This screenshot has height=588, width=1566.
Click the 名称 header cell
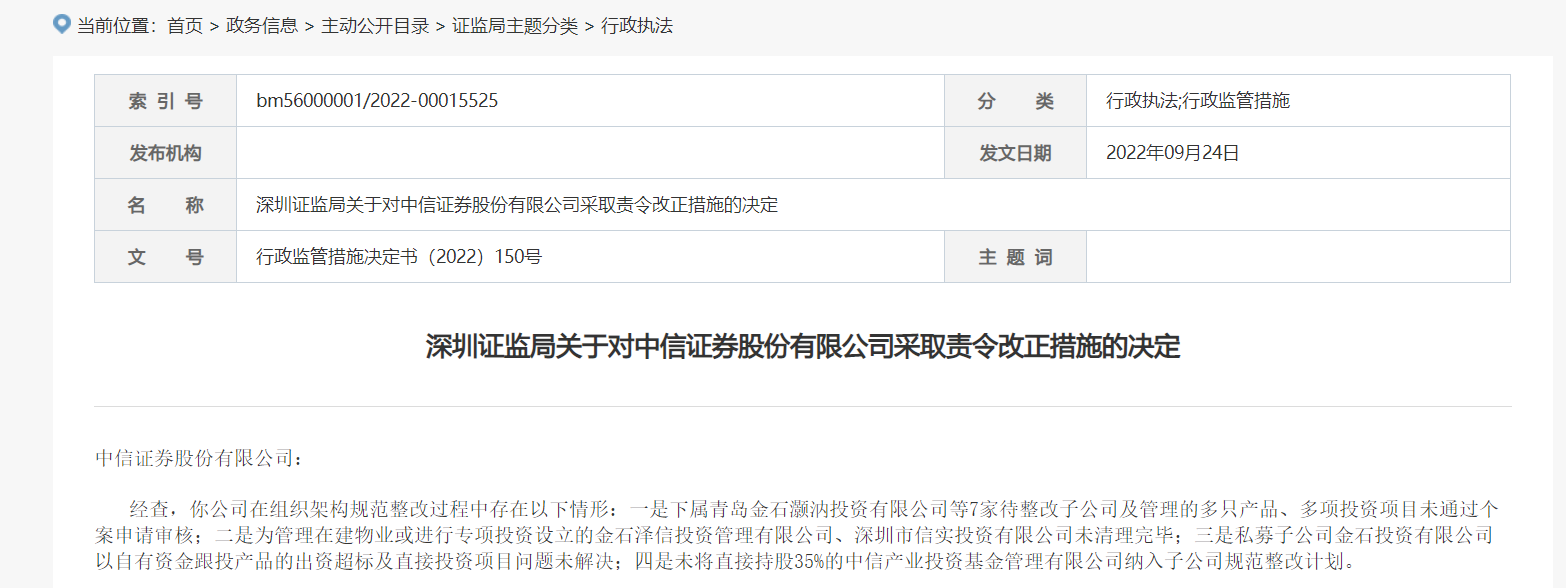click(x=165, y=205)
